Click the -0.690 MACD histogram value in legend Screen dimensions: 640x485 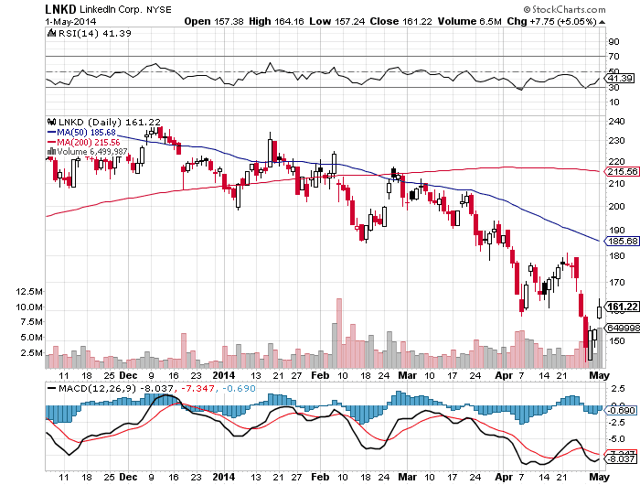point(239,388)
